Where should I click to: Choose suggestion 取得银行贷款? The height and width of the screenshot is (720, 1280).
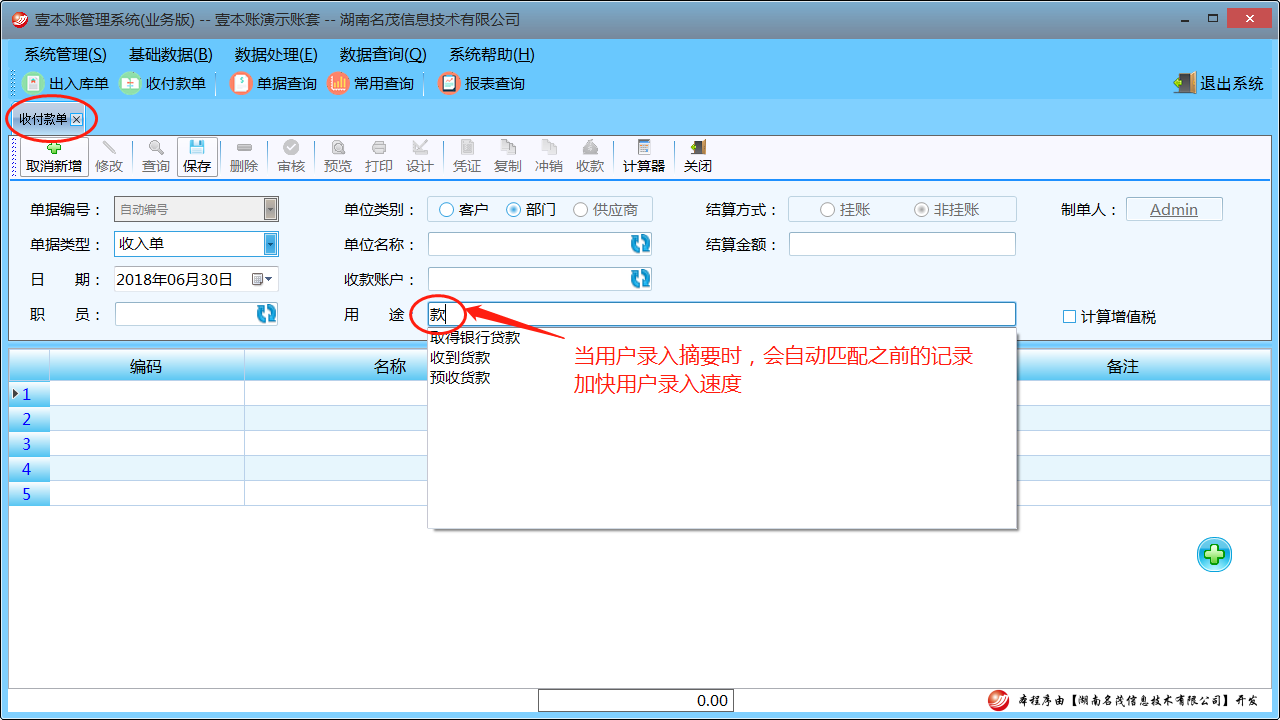coord(475,338)
